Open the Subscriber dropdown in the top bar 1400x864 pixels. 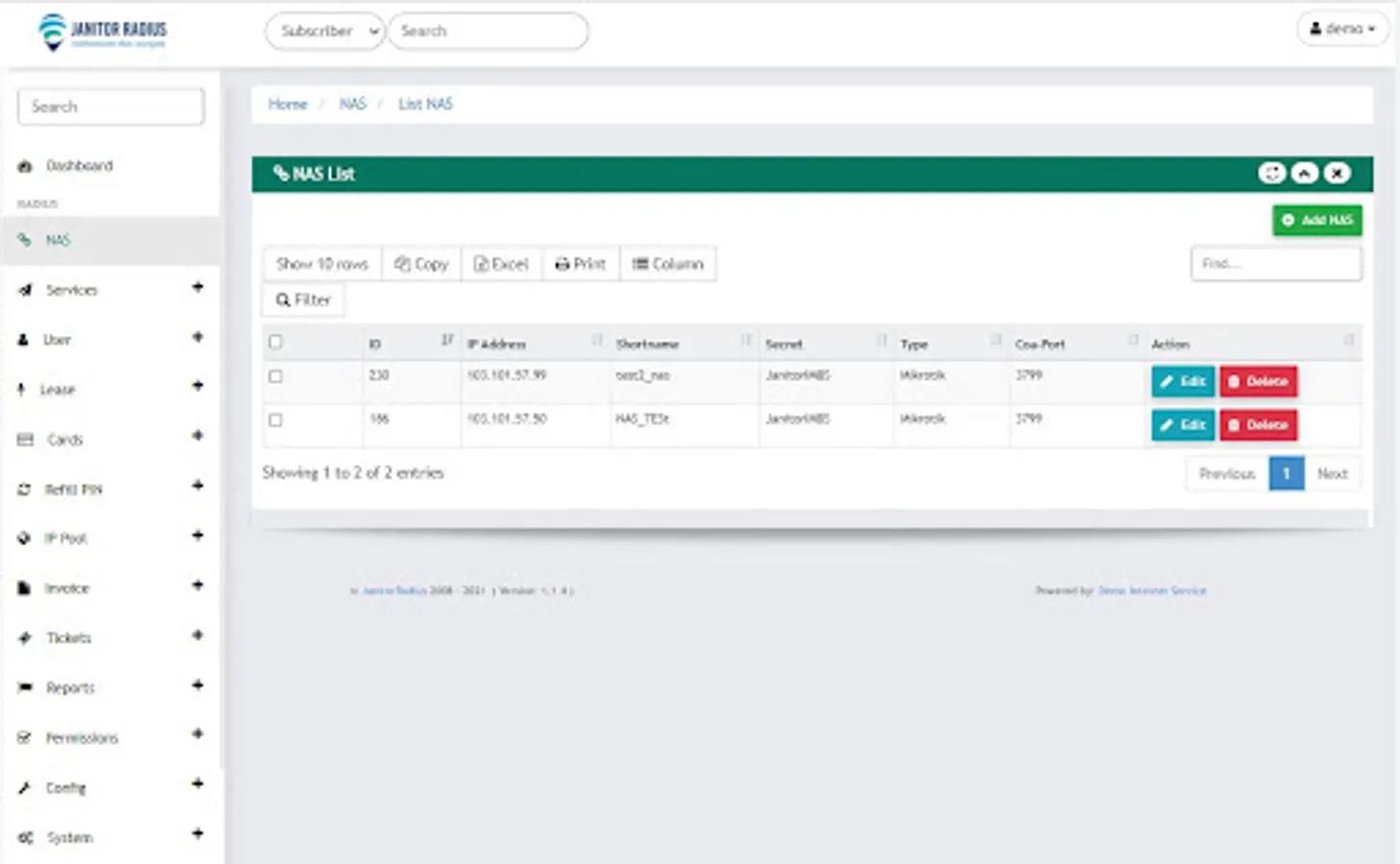click(325, 31)
